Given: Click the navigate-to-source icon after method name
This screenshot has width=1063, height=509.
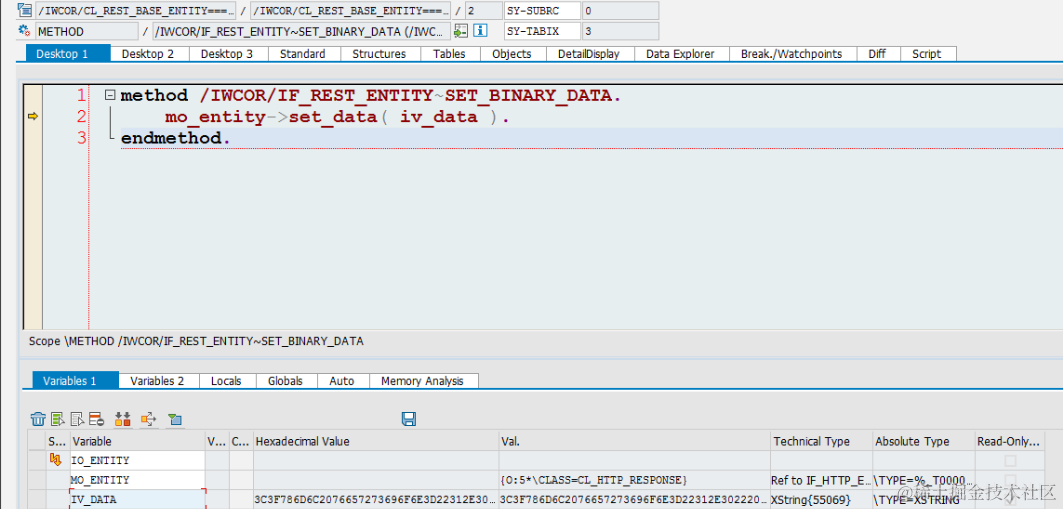Looking at the screenshot, I should coord(461,30).
